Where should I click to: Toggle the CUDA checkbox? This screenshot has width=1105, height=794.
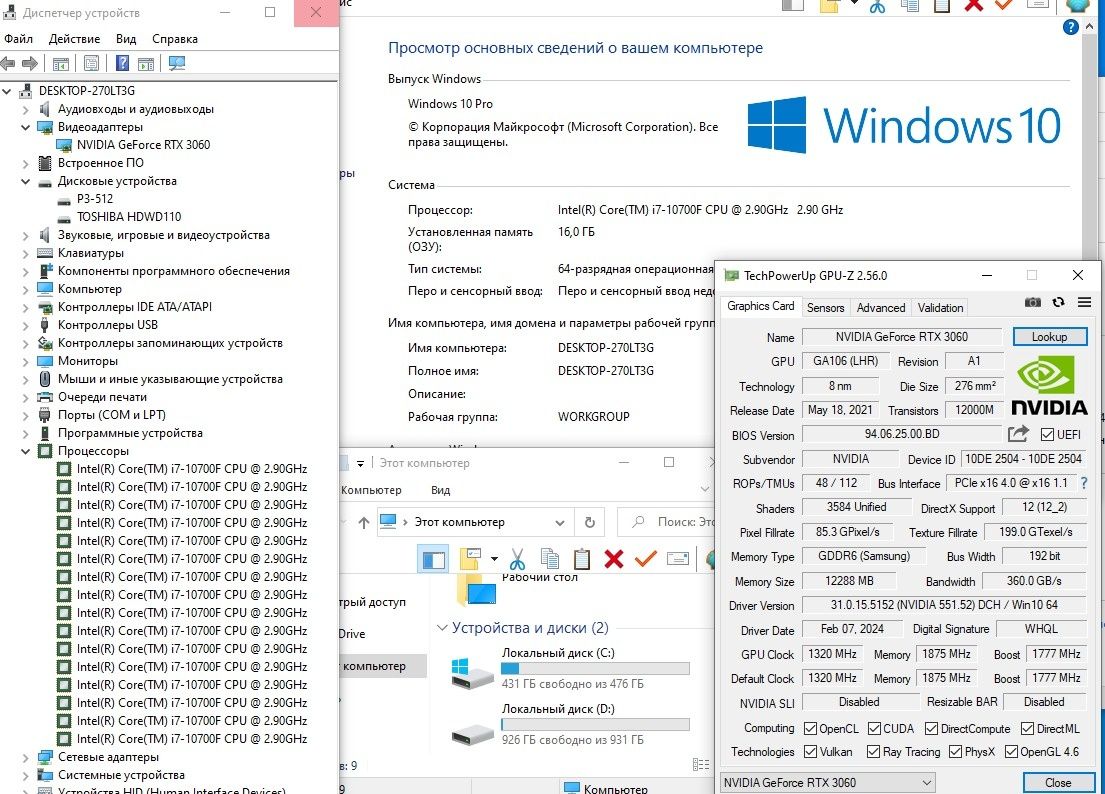(875, 728)
